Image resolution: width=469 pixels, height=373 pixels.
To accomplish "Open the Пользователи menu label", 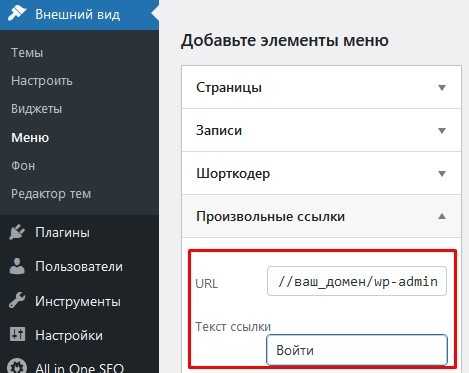I will pos(79,266).
